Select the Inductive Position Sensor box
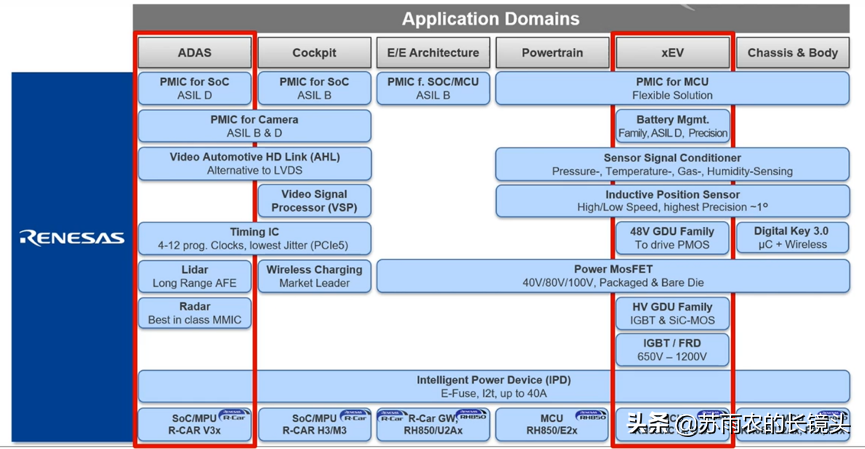Viewport: 865px width, 449px height. (672, 201)
